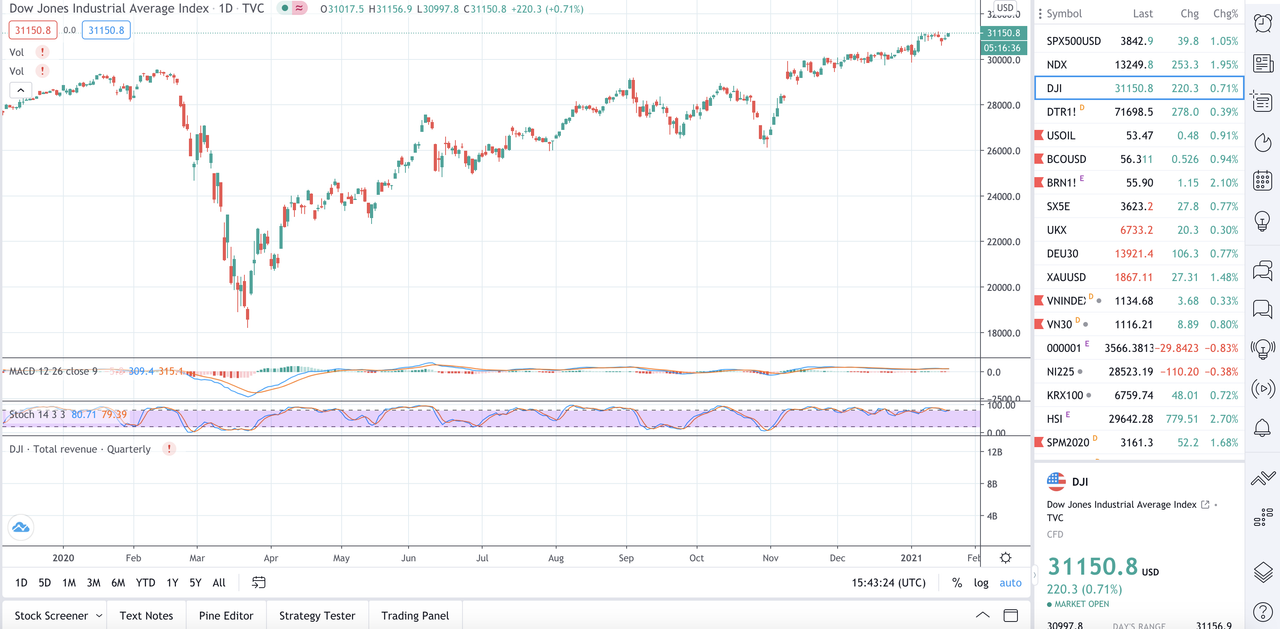Toggle the red flag on SPM2020
Viewport: 1280px width, 629px height.
point(1039,442)
